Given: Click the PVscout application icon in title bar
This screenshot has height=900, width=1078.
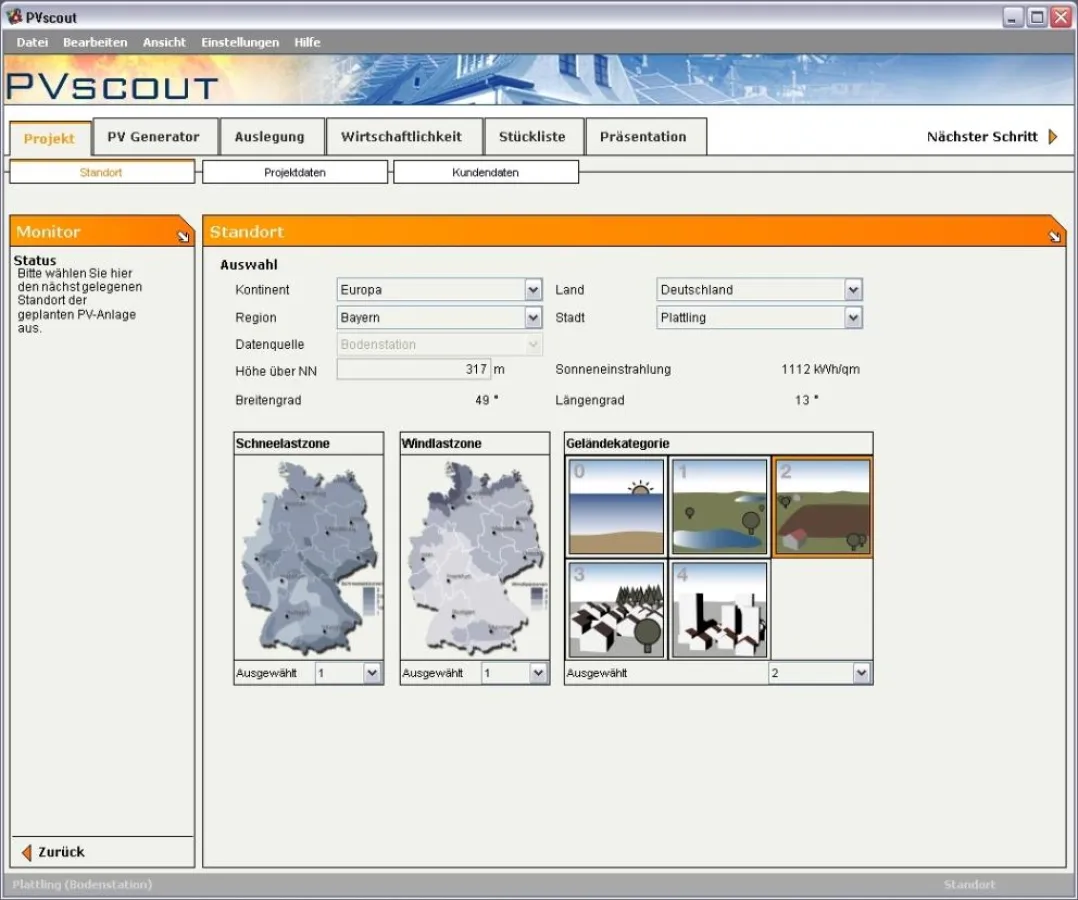Looking at the screenshot, I should click(x=14, y=17).
